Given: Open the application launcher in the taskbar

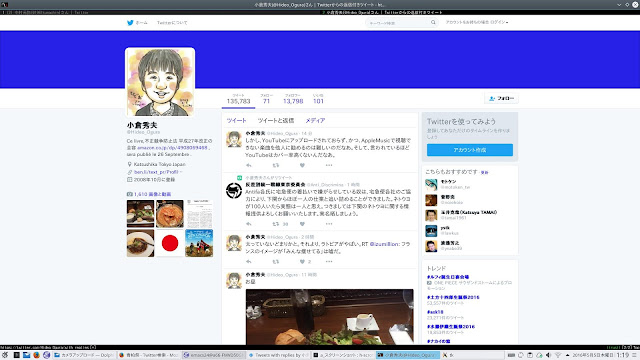Looking at the screenshot, I should click(5, 355).
